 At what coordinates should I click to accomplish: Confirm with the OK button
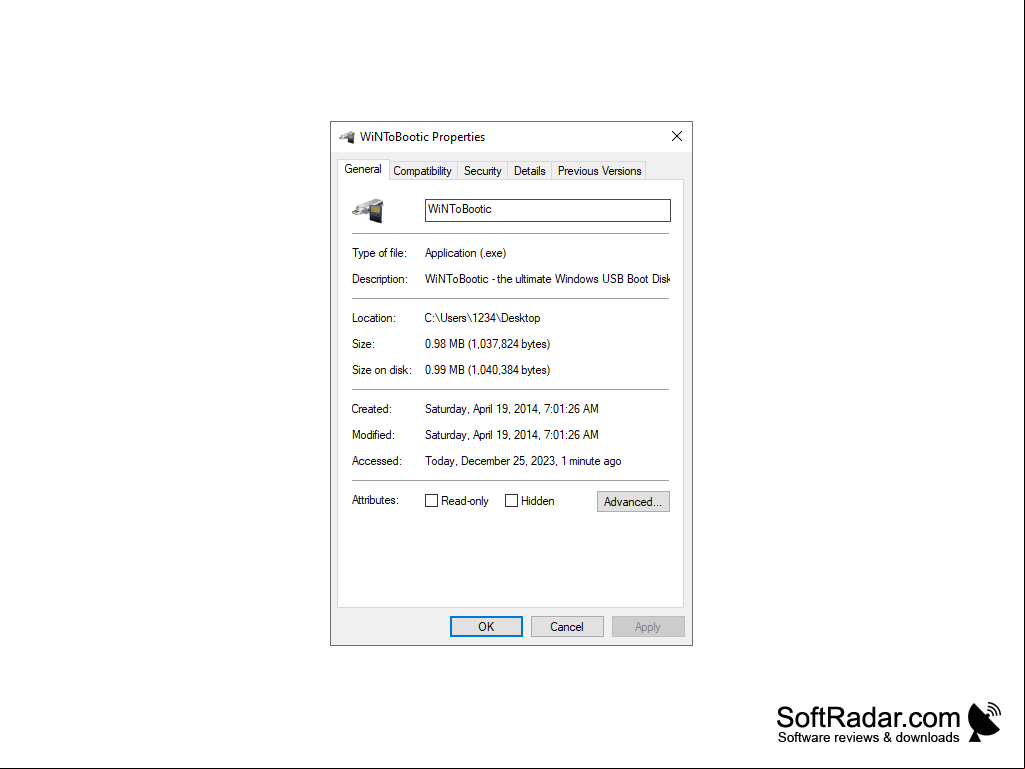point(486,626)
